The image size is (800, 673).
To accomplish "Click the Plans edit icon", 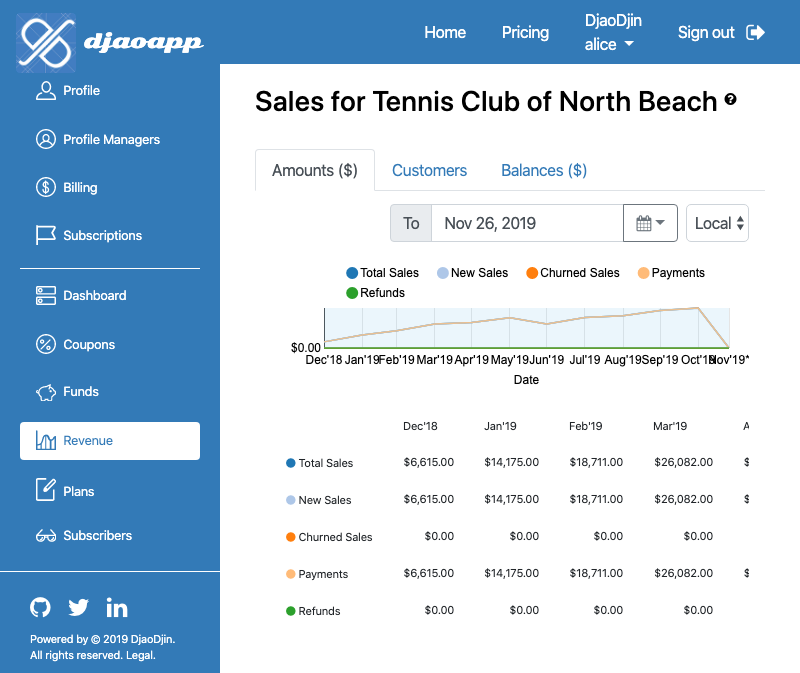I will tap(46, 489).
